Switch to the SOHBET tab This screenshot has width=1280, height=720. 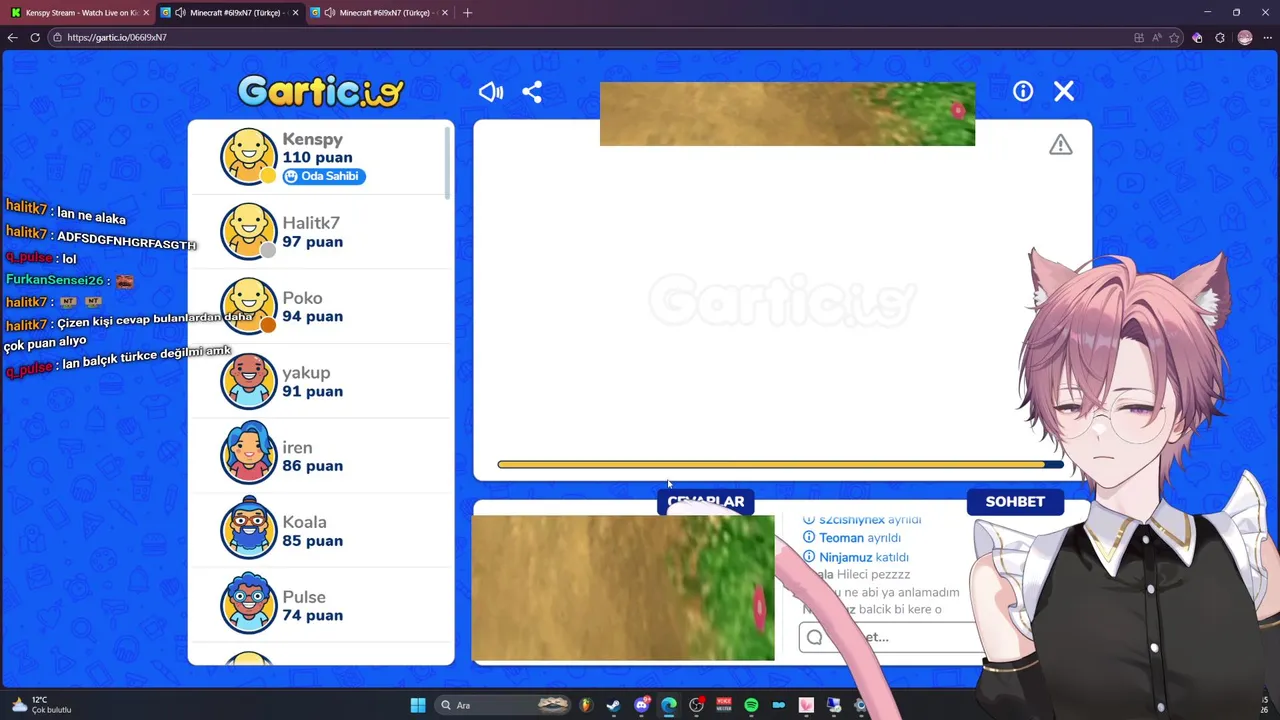tap(1015, 502)
